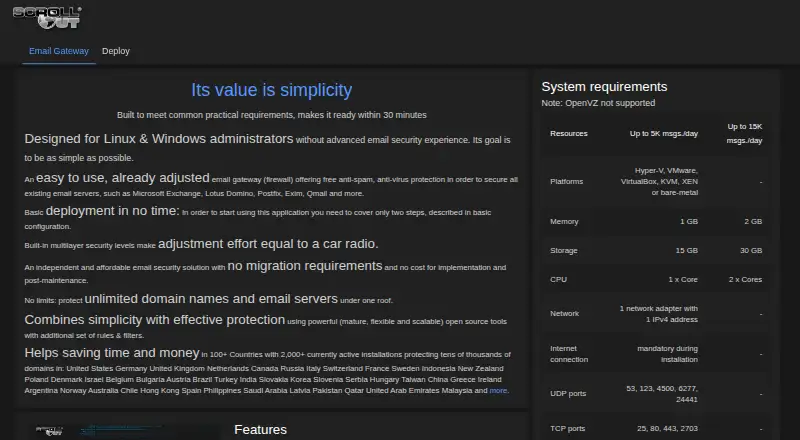This screenshot has height=440, width=800.
Task: Click the '1 GB' memory value
Action: [x=689, y=222]
